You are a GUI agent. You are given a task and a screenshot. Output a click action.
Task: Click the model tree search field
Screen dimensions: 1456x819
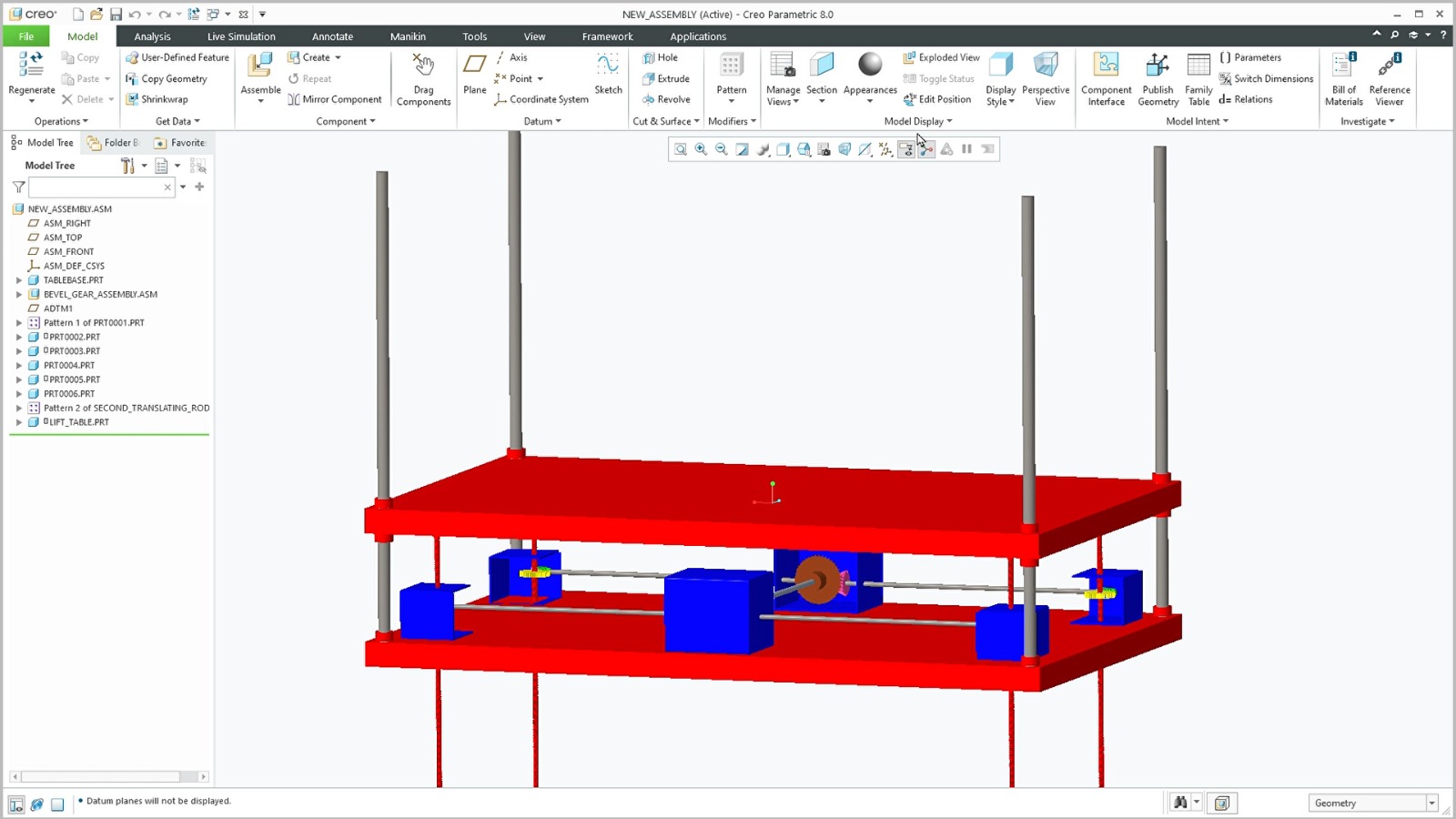(x=96, y=187)
